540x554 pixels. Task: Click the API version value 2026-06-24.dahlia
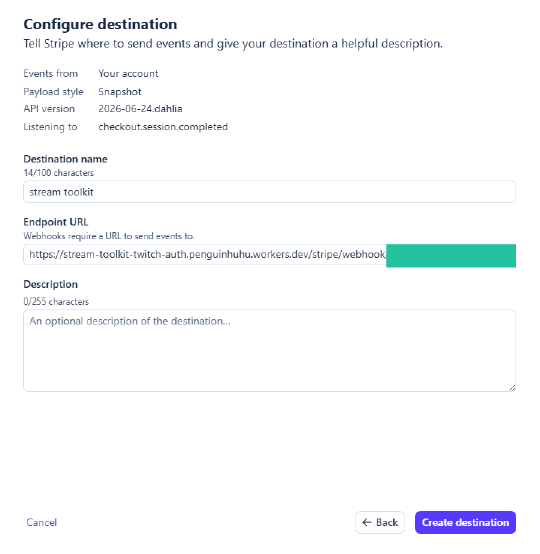(x=140, y=108)
